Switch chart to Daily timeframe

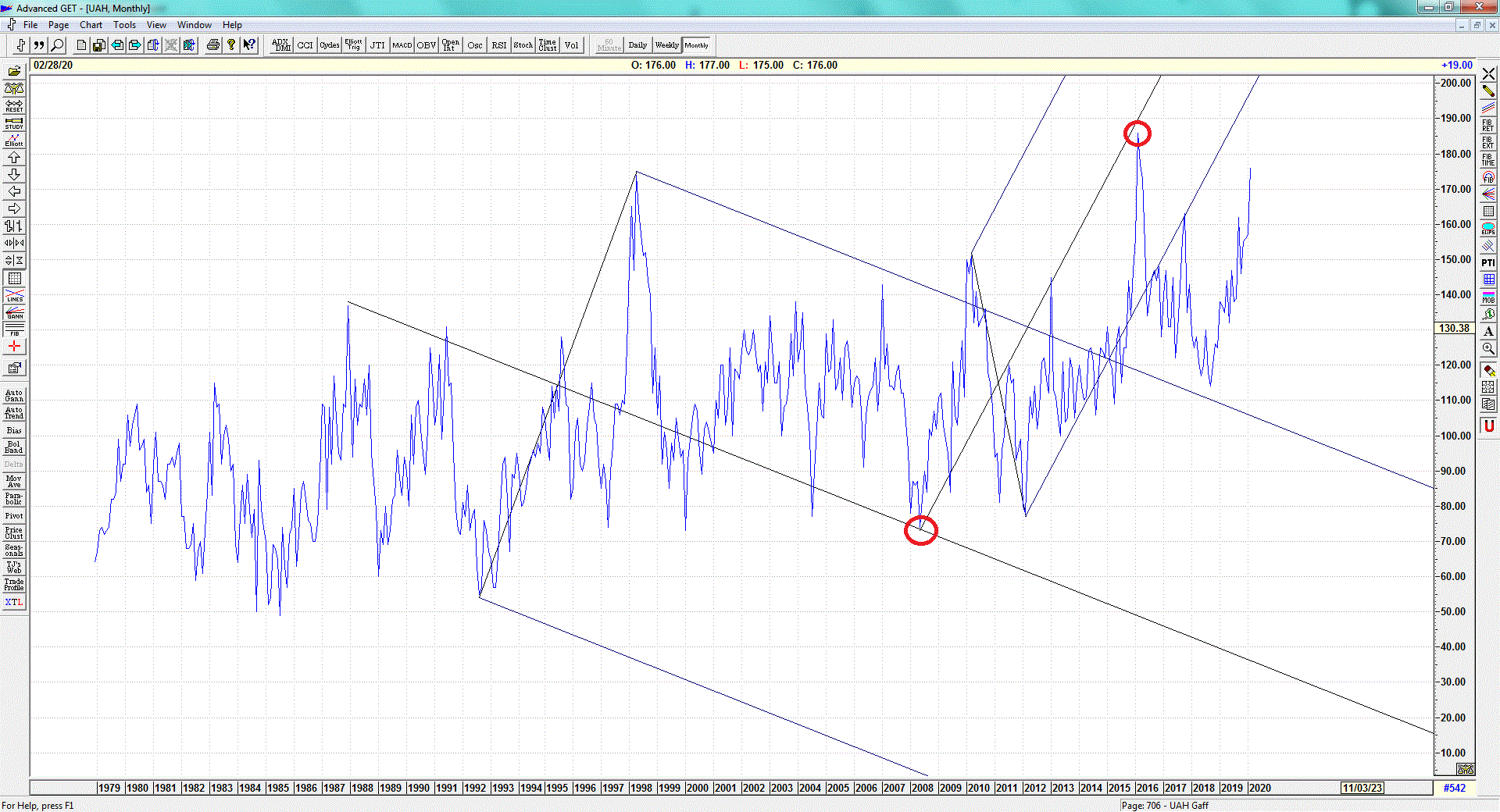(x=638, y=45)
